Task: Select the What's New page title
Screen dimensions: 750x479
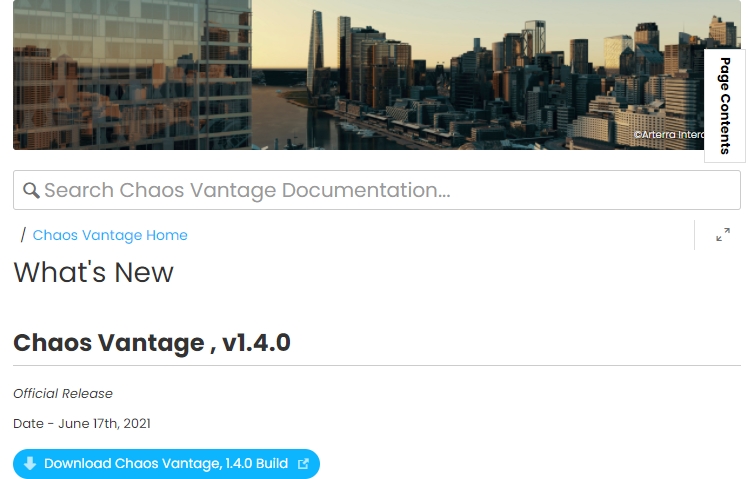Action: coord(93,272)
